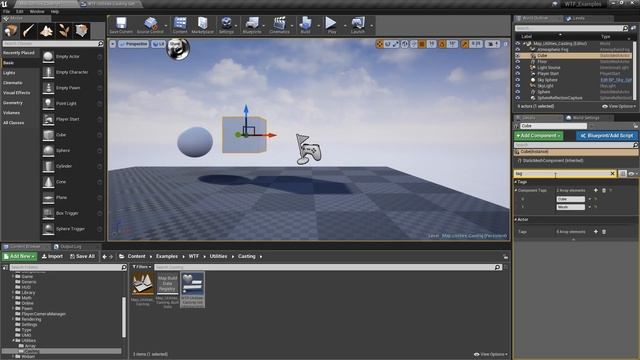This screenshot has height=360, width=640.
Task: Switch to the Levels tab
Action: click(579, 18)
